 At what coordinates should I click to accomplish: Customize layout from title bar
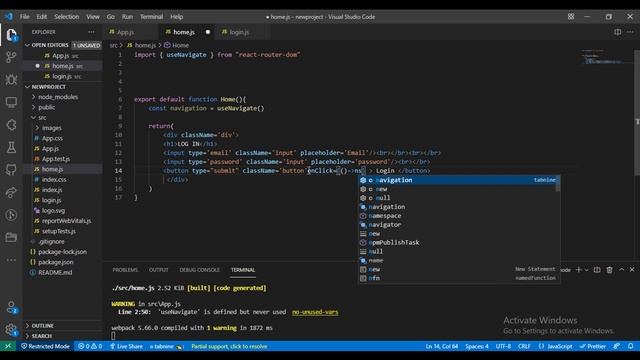571,17
